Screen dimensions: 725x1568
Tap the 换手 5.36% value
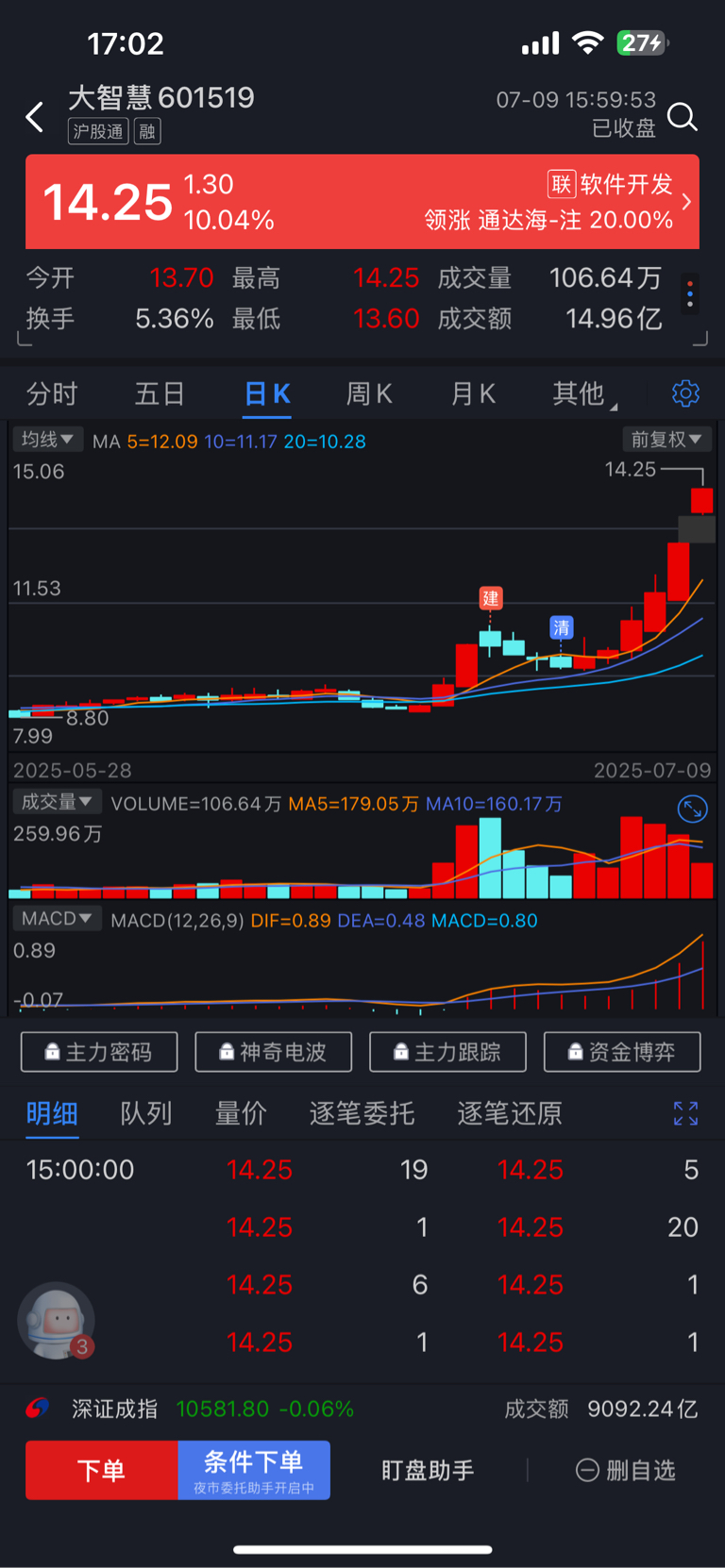point(175,319)
